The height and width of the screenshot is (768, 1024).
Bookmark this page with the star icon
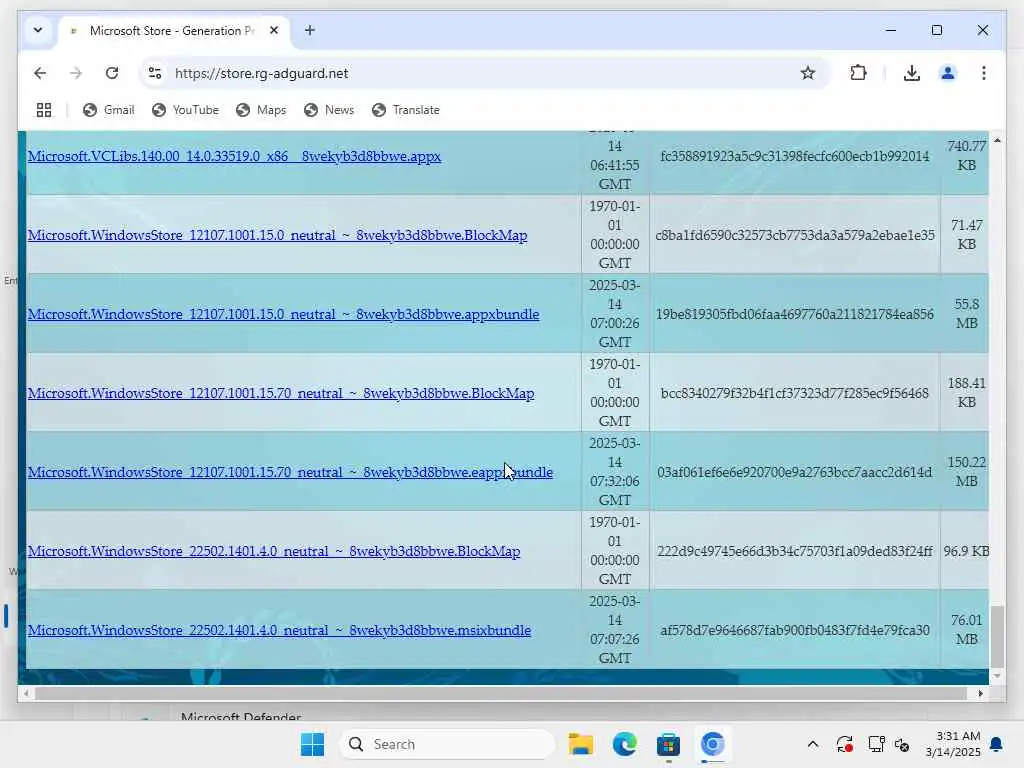point(808,73)
